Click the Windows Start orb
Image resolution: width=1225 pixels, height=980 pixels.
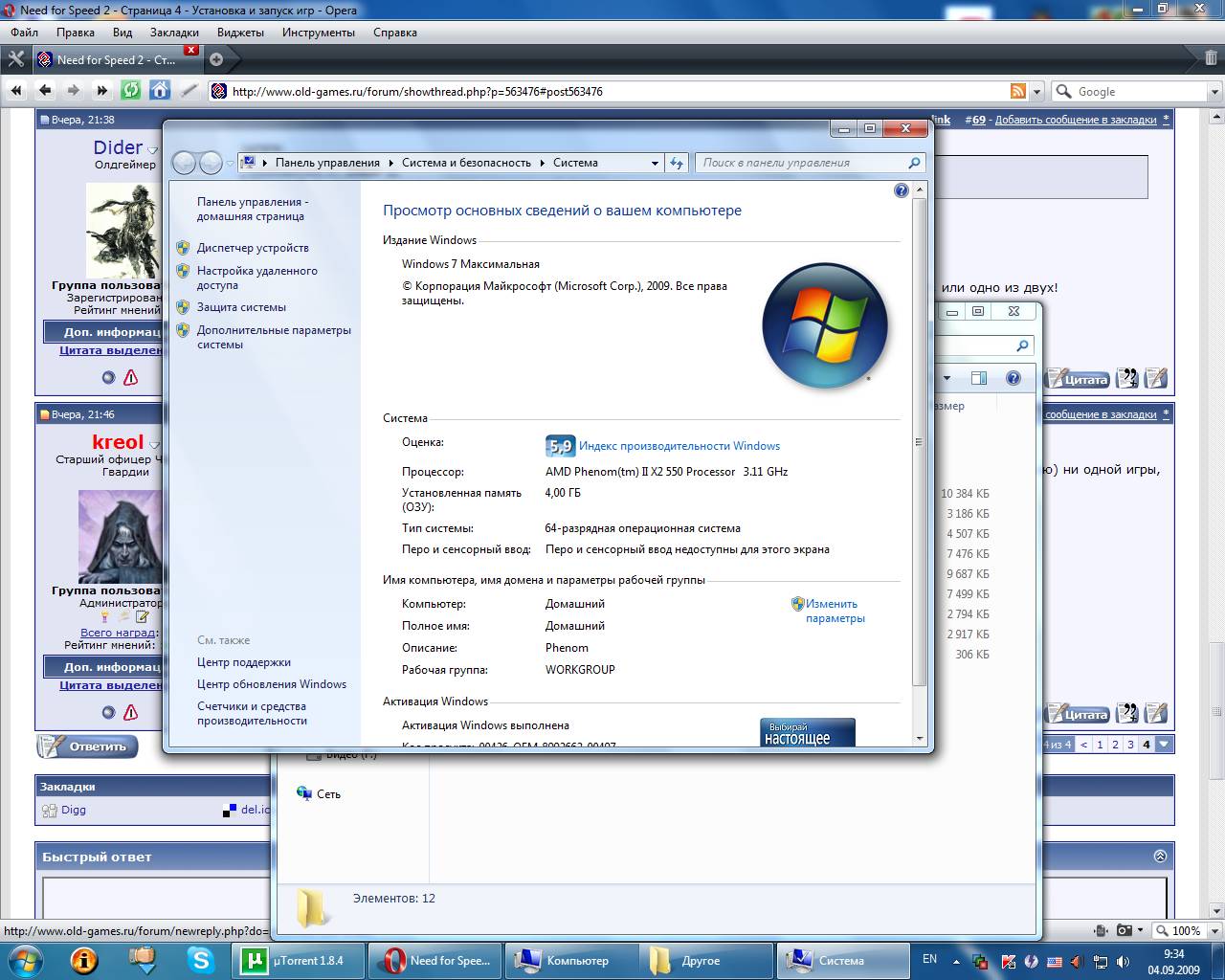pyautogui.click(x=27, y=959)
